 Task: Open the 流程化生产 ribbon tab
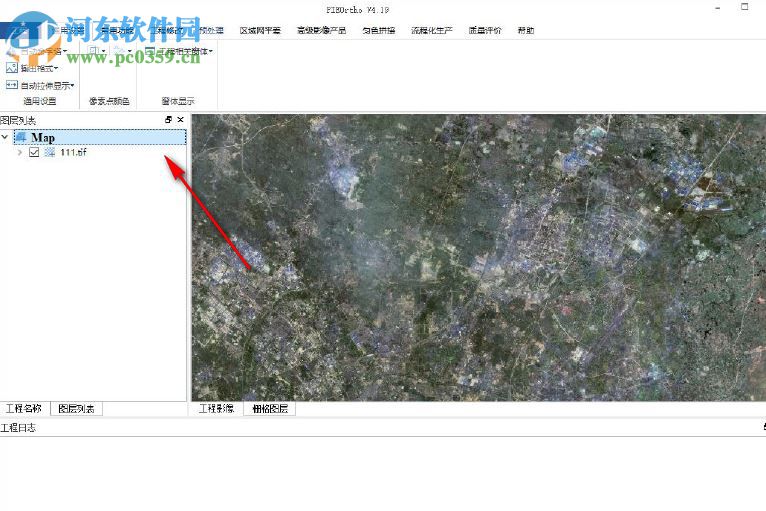[432, 30]
